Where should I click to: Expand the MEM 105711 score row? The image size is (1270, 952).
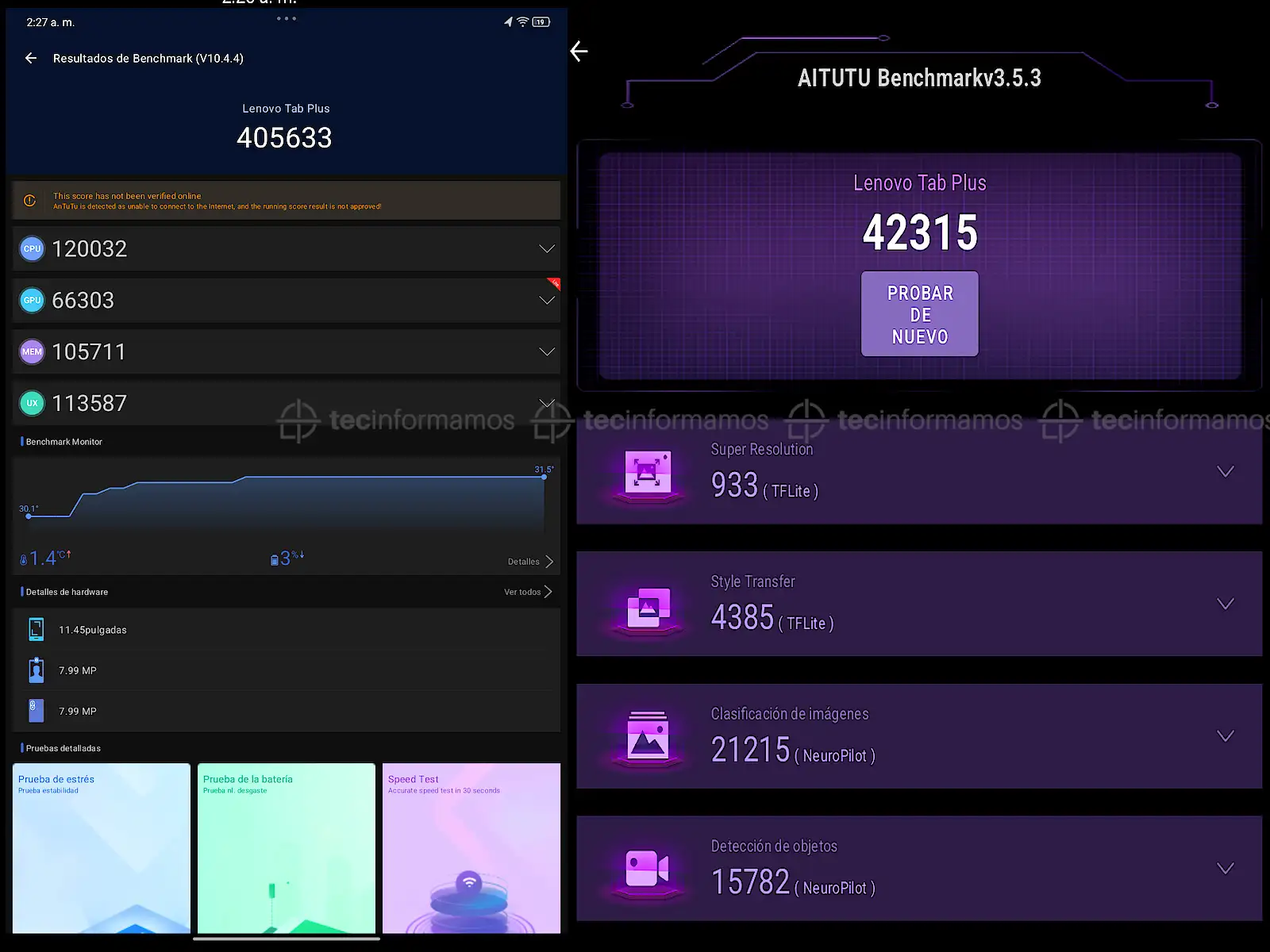tap(547, 352)
